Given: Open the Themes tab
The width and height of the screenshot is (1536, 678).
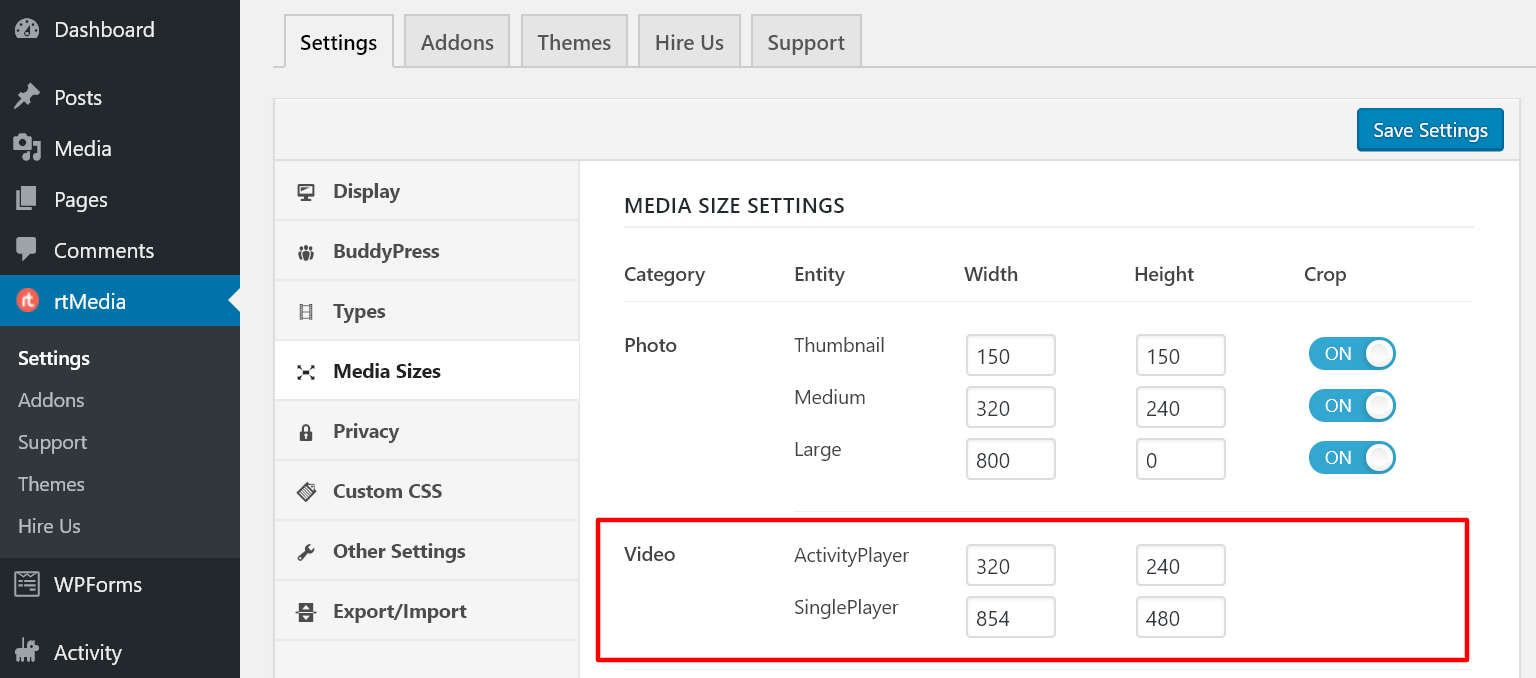Looking at the screenshot, I should point(574,41).
